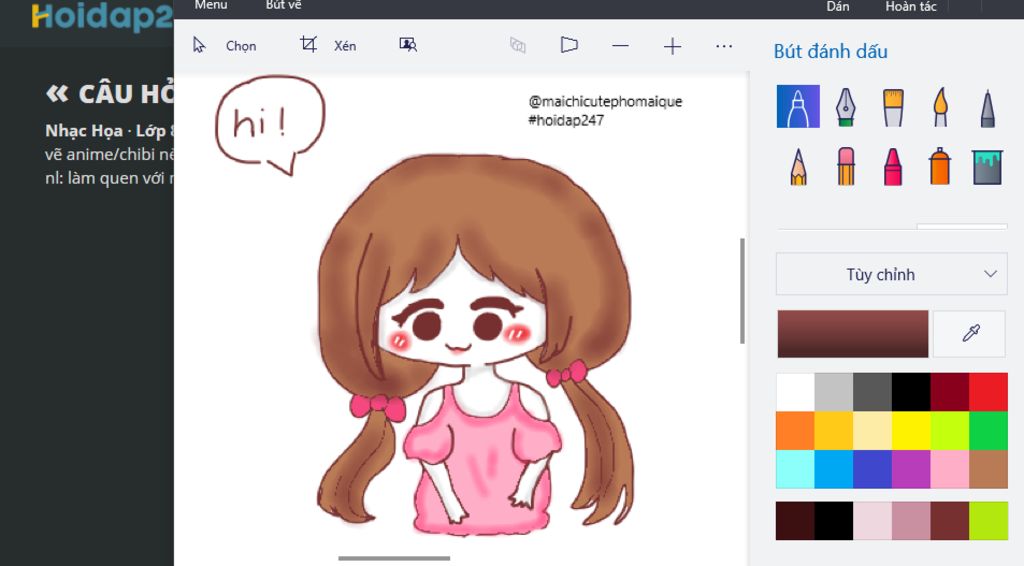Zoom out with the minus icon
1024x566 pixels.
point(620,46)
